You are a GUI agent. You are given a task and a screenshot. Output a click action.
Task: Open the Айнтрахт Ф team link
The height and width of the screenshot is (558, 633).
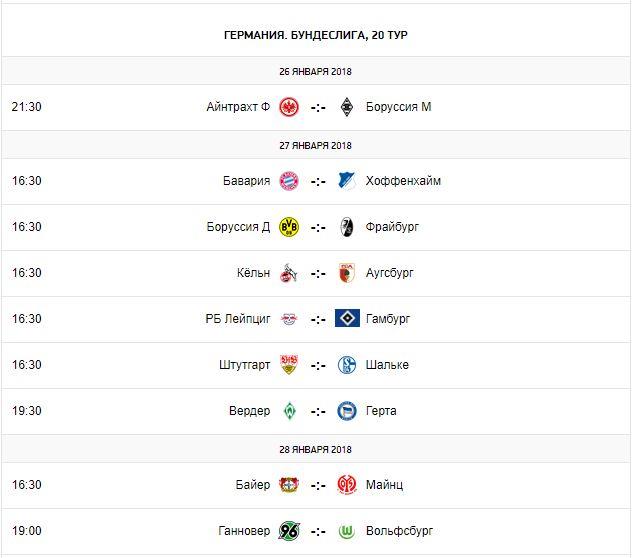[238, 107]
